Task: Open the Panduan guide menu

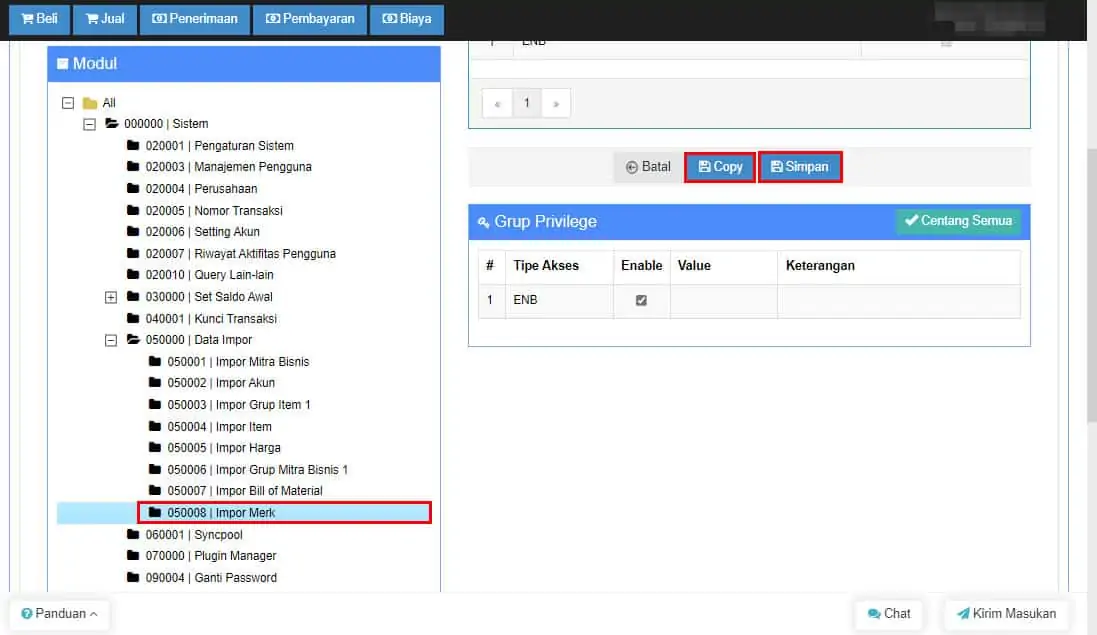Action: pyautogui.click(x=59, y=614)
